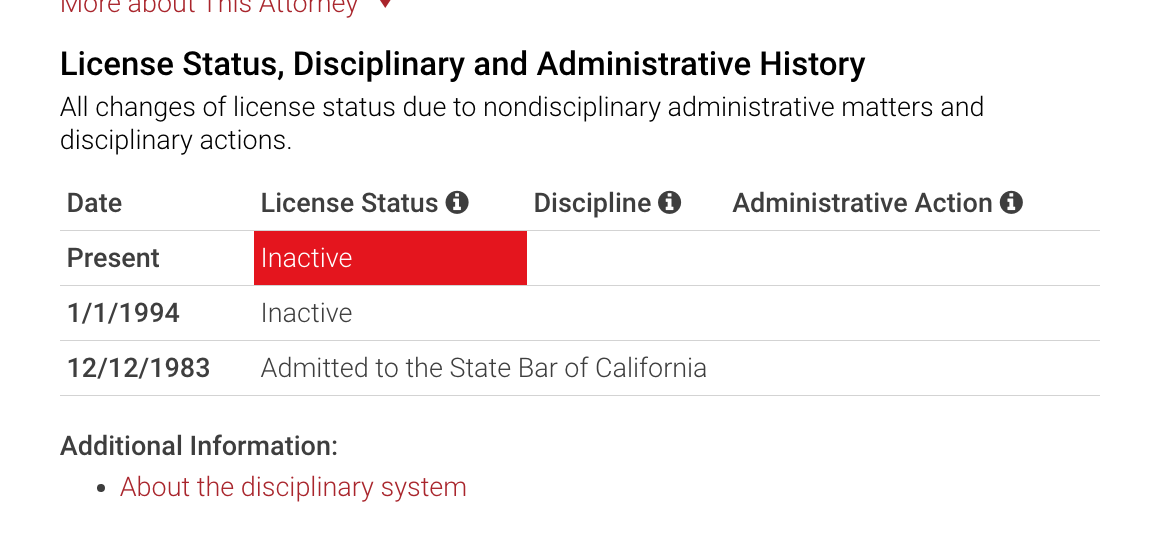Click the Discipline column header text
This screenshot has width=1149, height=533.
point(592,203)
